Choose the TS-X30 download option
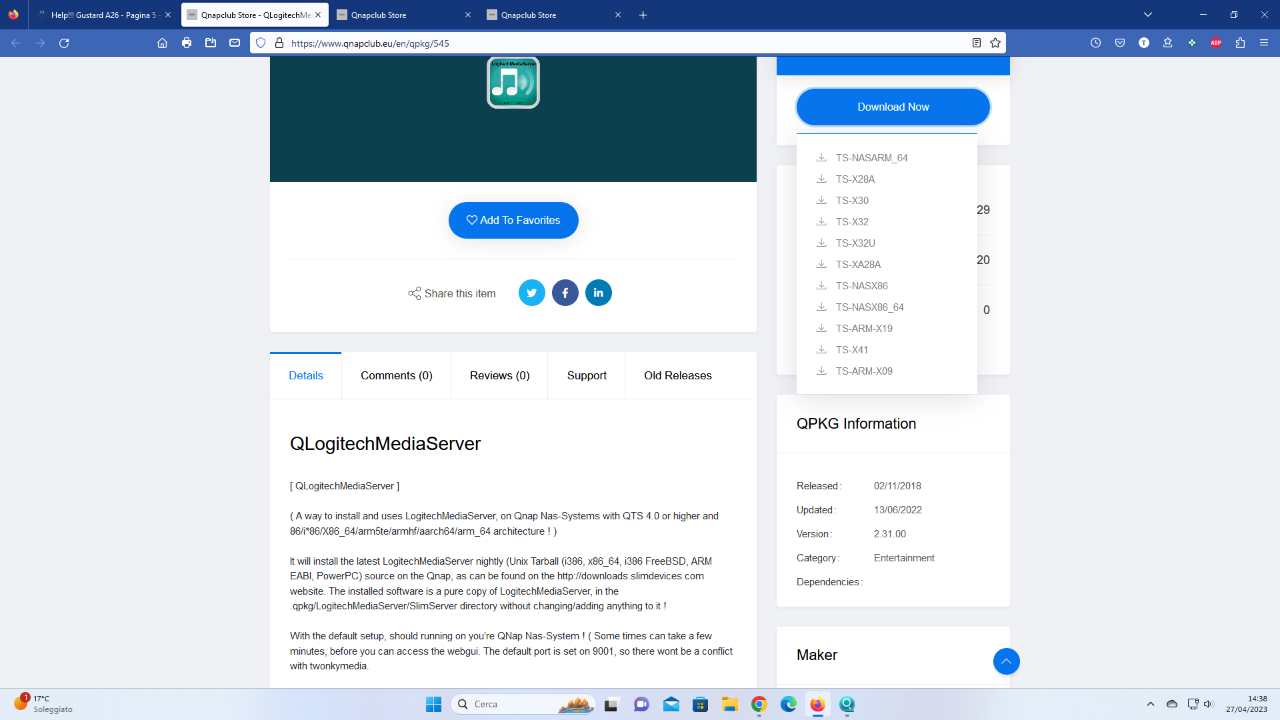The height and width of the screenshot is (720, 1280). point(843,201)
